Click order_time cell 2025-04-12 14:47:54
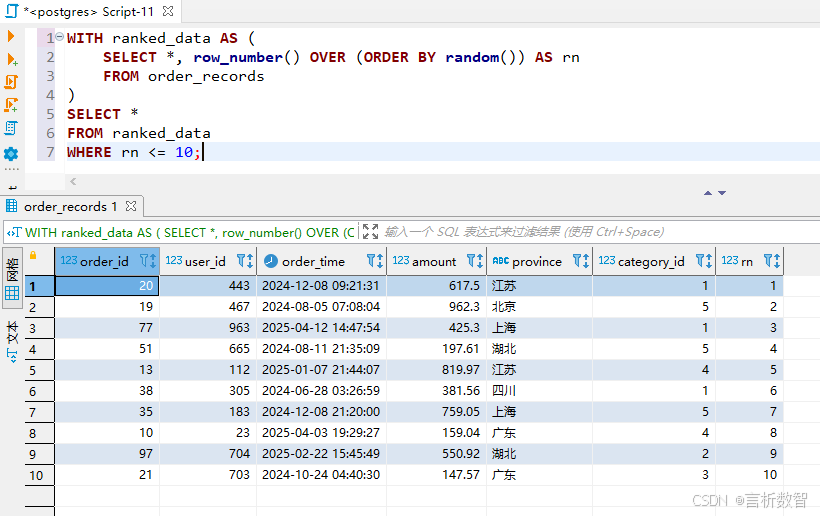 click(x=322, y=328)
